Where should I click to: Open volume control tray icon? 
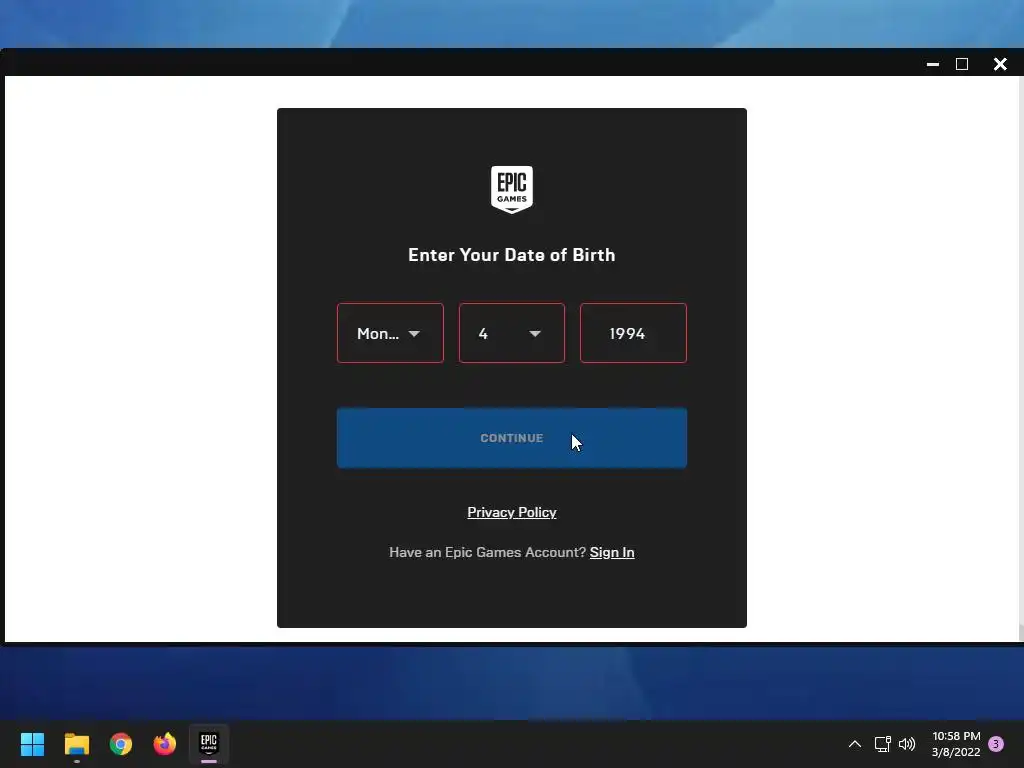(x=907, y=744)
